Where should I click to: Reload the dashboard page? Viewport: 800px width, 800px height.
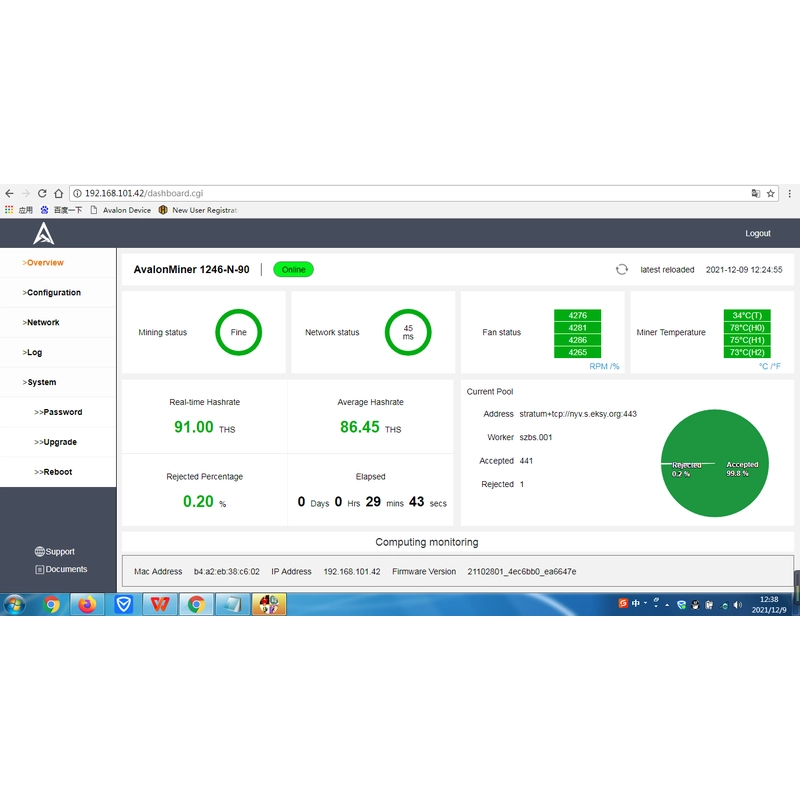point(42,193)
